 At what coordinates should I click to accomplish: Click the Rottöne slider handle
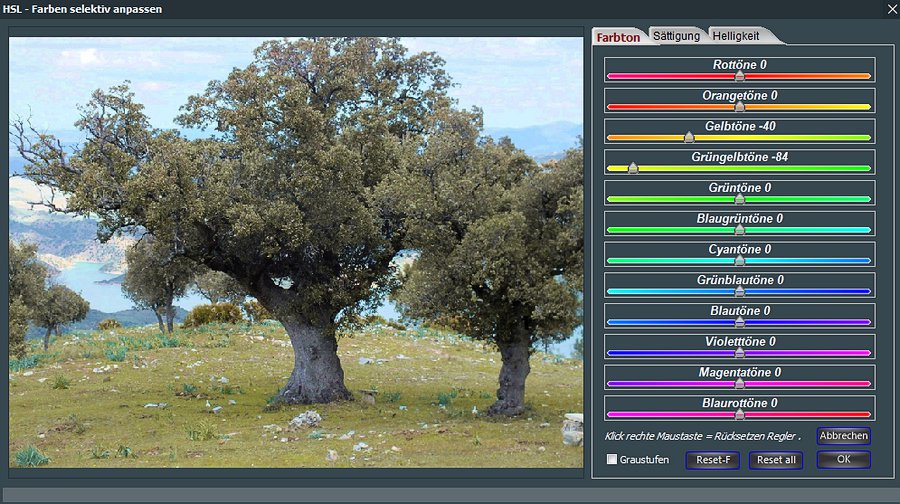740,75
